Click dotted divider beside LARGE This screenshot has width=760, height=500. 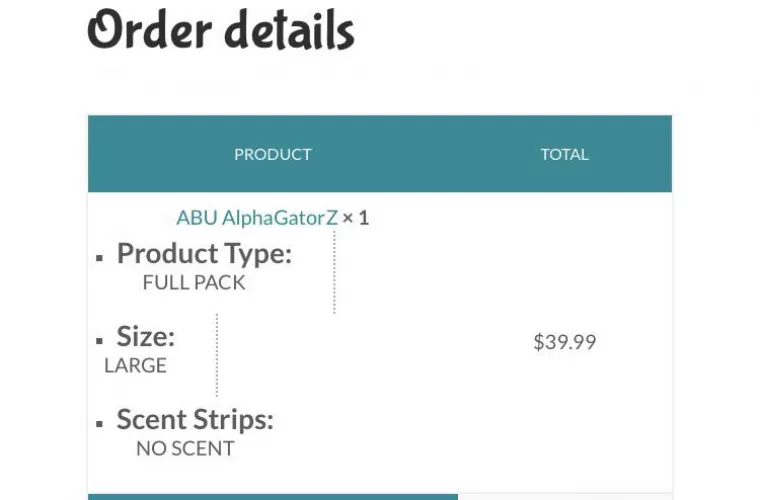pyautogui.click(x=216, y=355)
